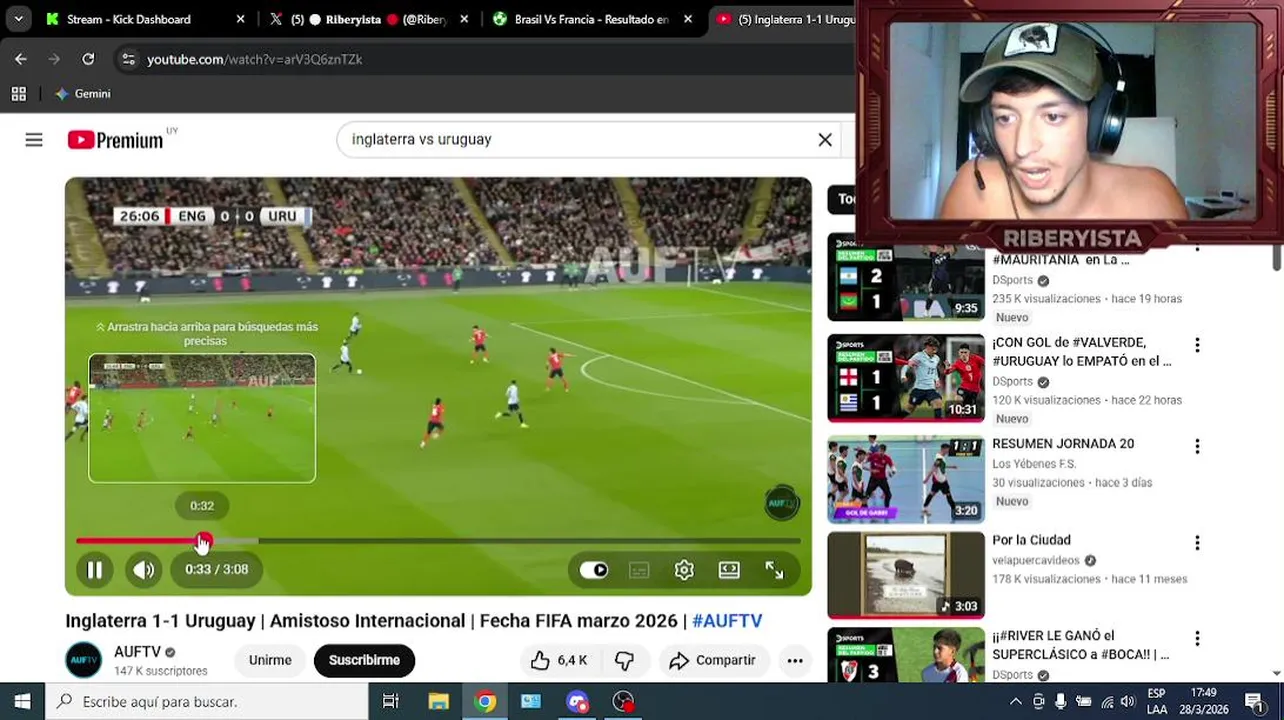Open the video settings gear
Image resolution: width=1284 pixels, height=720 pixels.
click(x=684, y=570)
